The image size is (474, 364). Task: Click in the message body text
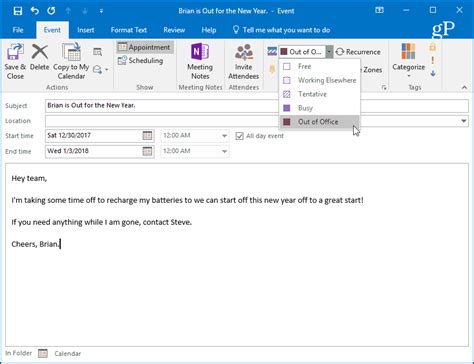237,255
